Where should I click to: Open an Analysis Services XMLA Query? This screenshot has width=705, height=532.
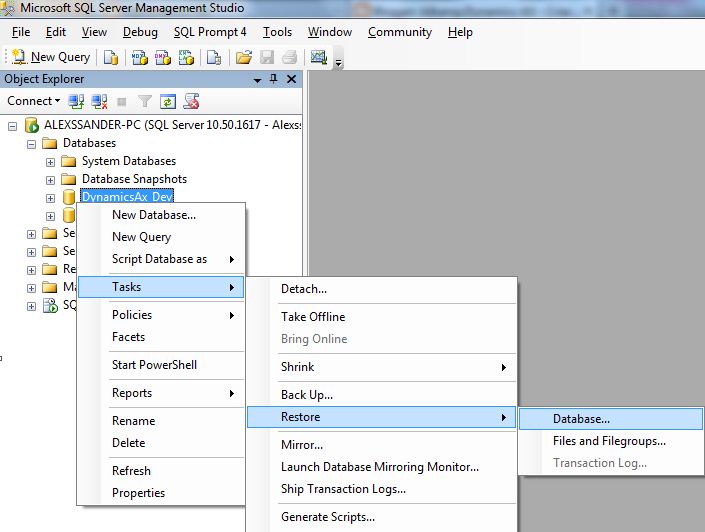[x=186, y=58]
